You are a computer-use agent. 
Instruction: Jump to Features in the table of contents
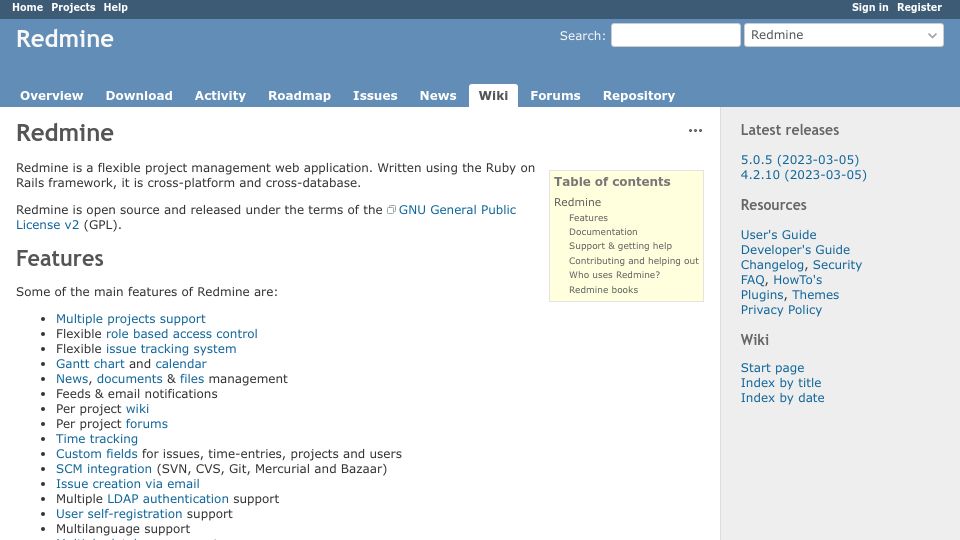point(588,218)
